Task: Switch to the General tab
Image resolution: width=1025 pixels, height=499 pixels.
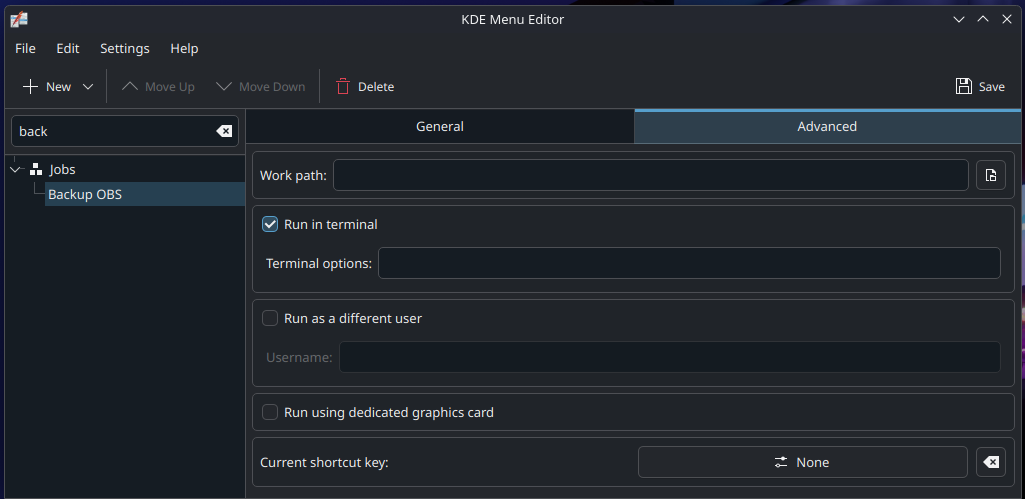Action: (440, 126)
